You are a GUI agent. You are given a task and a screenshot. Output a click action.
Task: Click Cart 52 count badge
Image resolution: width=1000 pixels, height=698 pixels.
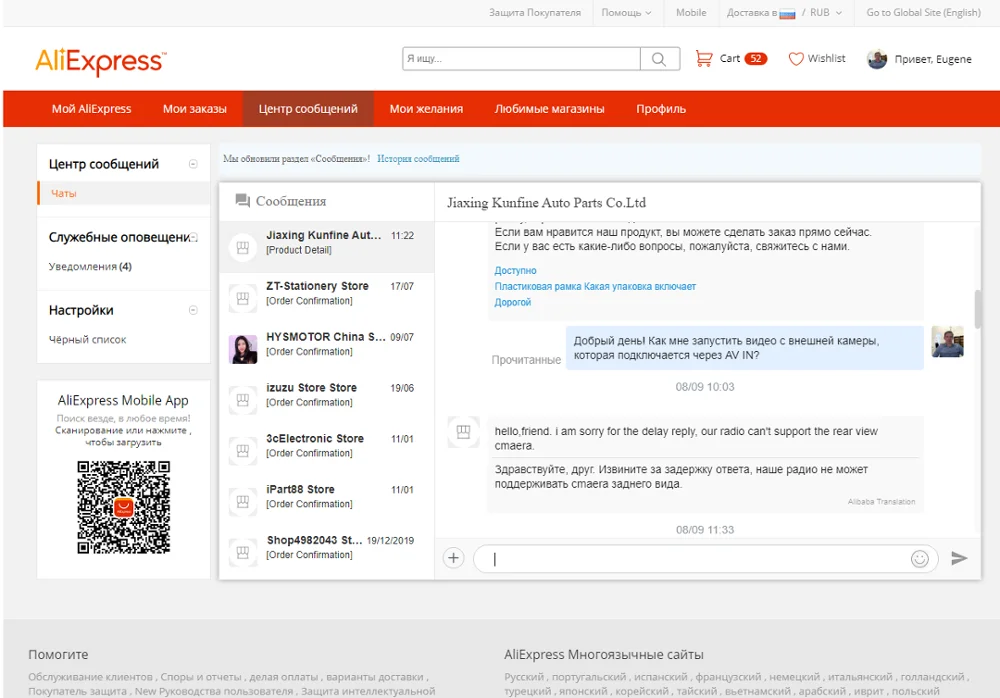pyautogui.click(x=756, y=59)
